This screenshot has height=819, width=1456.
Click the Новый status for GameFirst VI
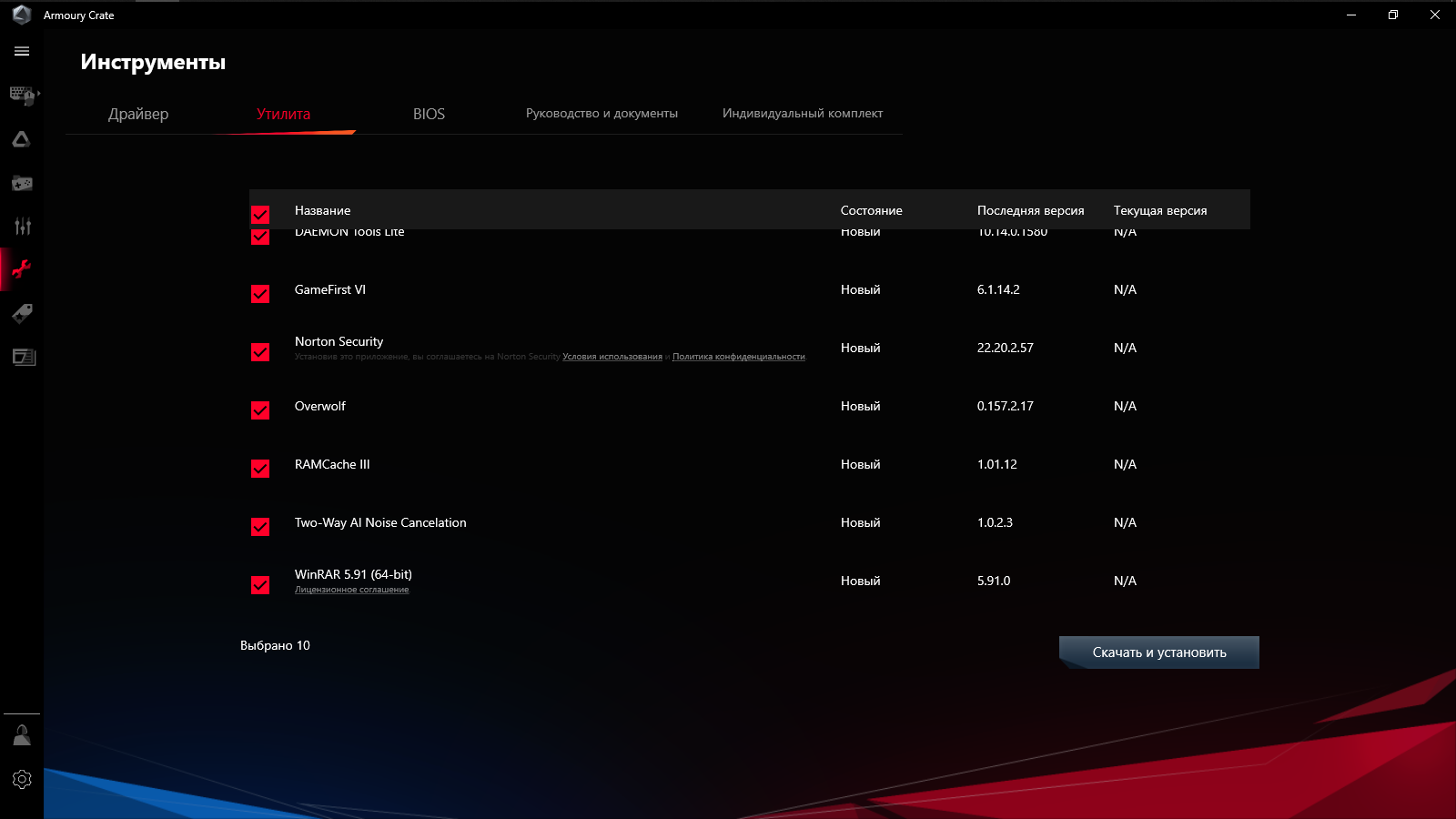[x=861, y=289]
